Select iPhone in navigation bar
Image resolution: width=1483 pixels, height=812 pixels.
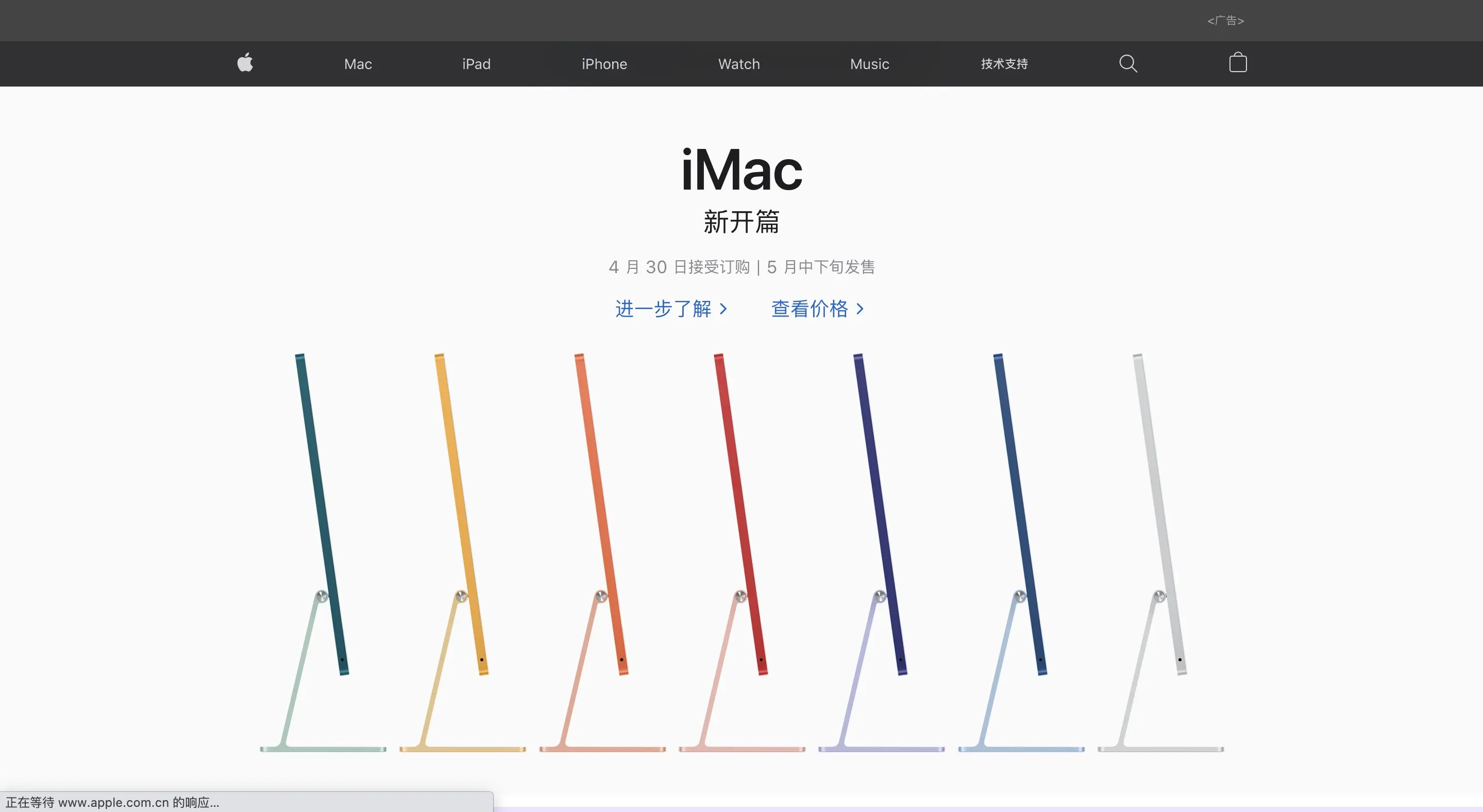(x=604, y=64)
